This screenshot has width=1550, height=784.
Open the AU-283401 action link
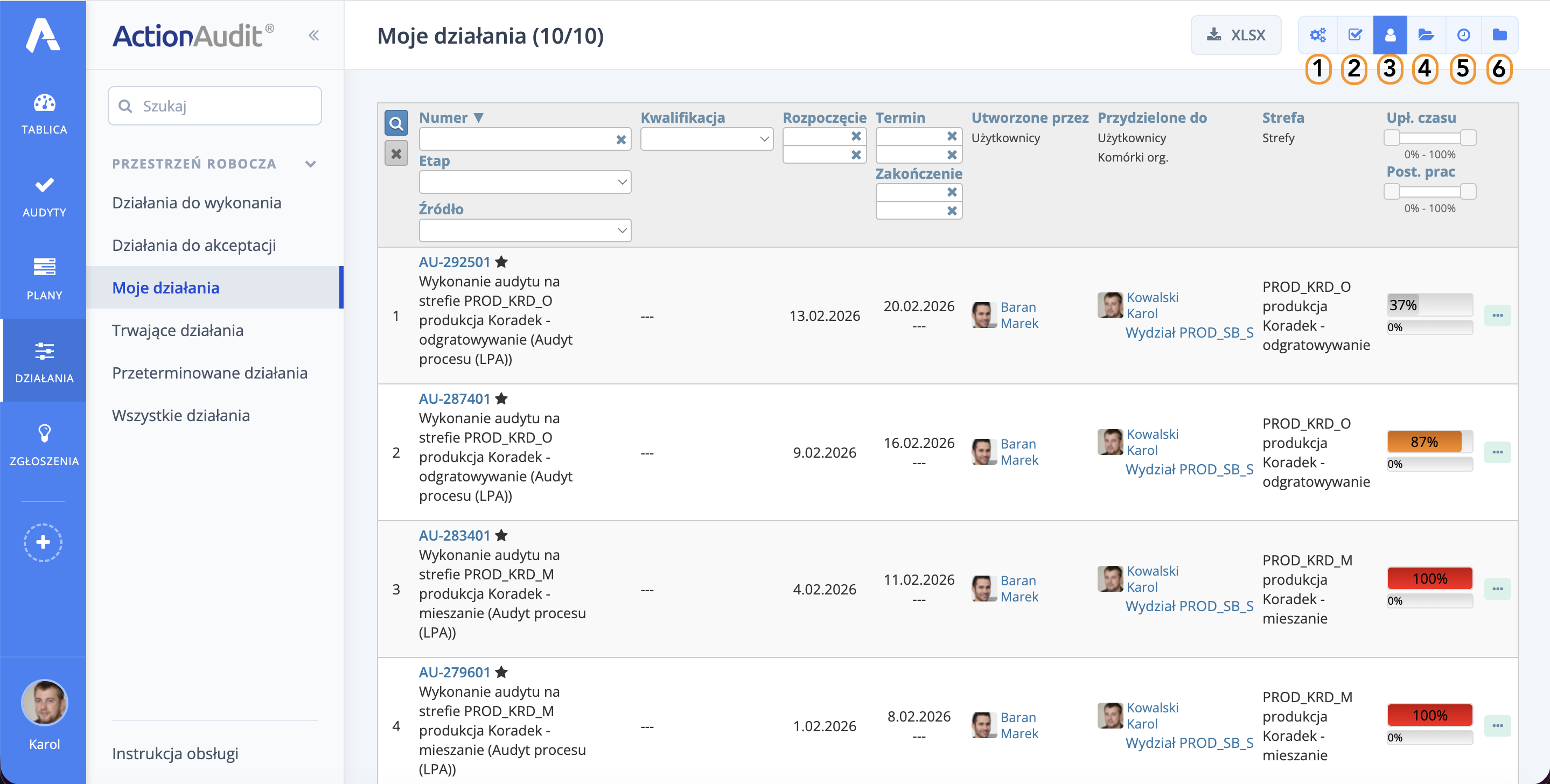click(x=455, y=536)
